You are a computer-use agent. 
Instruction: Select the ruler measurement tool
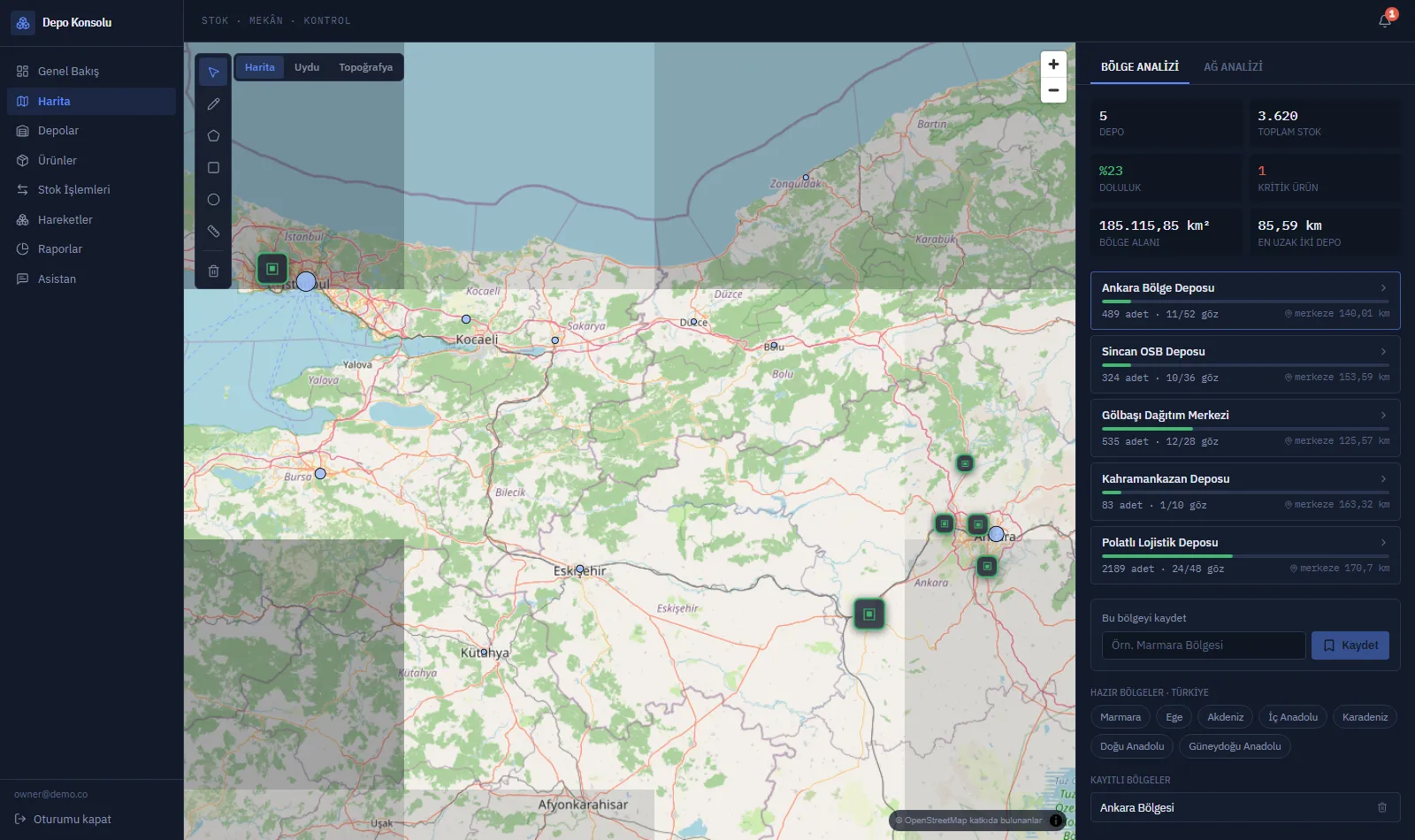pos(213,231)
